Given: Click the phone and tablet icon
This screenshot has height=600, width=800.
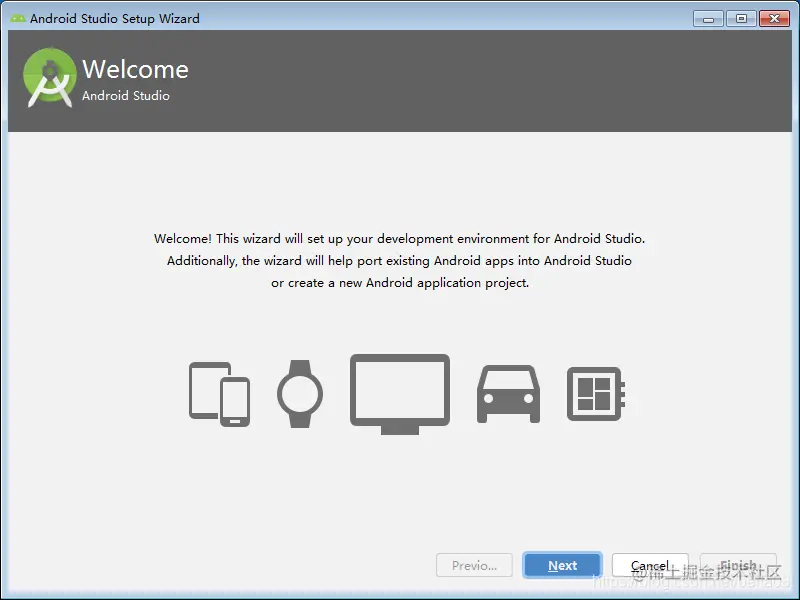Looking at the screenshot, I should 219,394.
